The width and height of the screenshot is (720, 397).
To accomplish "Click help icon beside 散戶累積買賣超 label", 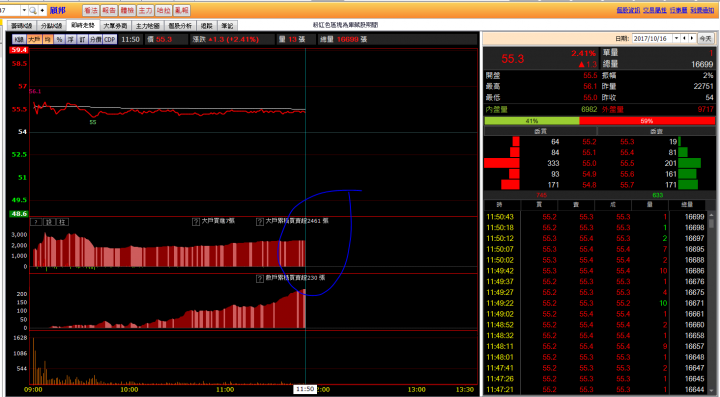I will tap(260, 278).
